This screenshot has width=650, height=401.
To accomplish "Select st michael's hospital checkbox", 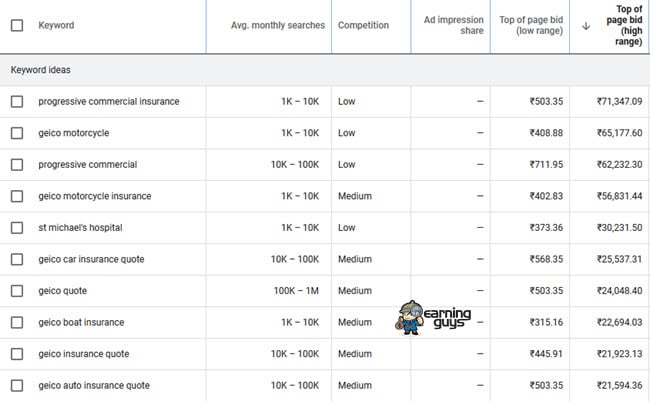I will (x=17, y=228).
